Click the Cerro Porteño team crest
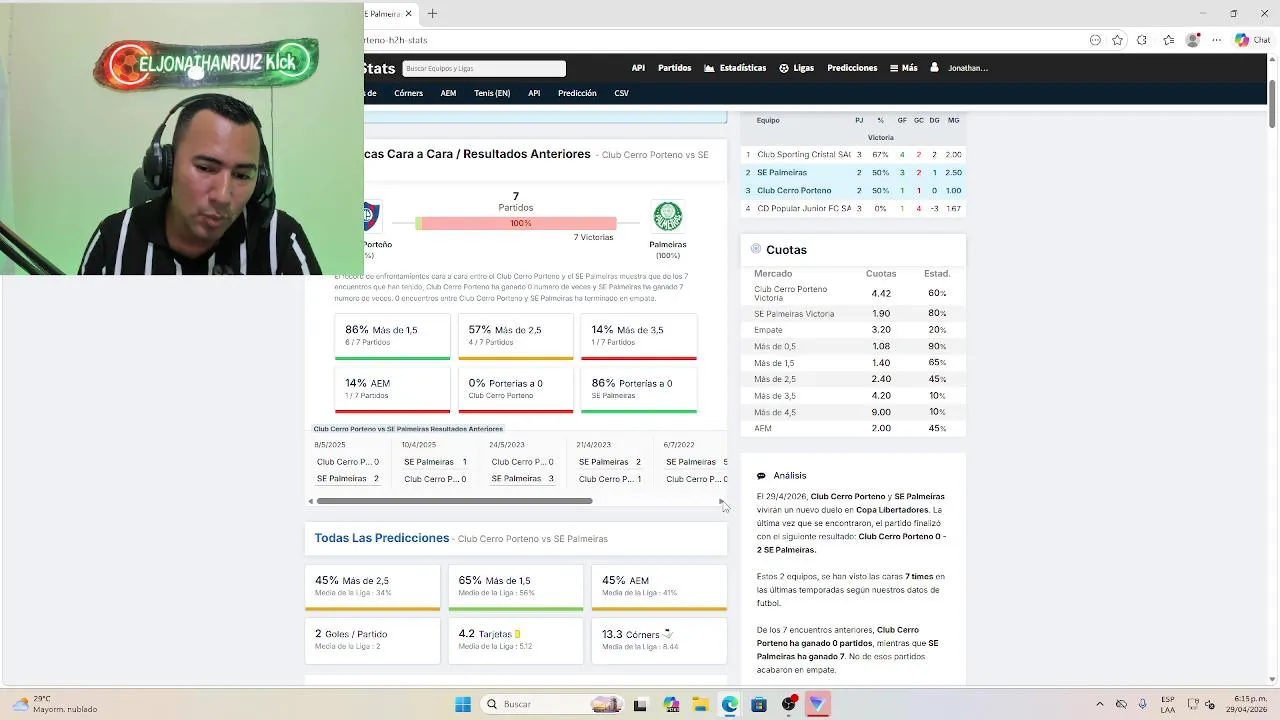 click(370, 216)
